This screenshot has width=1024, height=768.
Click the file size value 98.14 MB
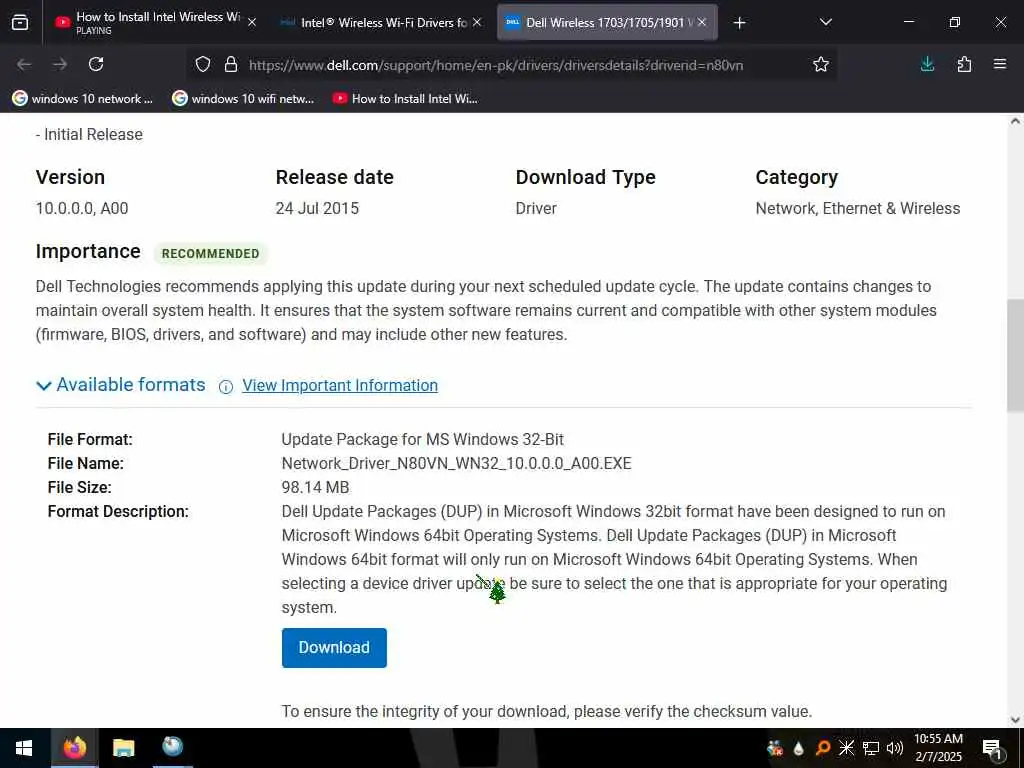click(x=315, y=487)
